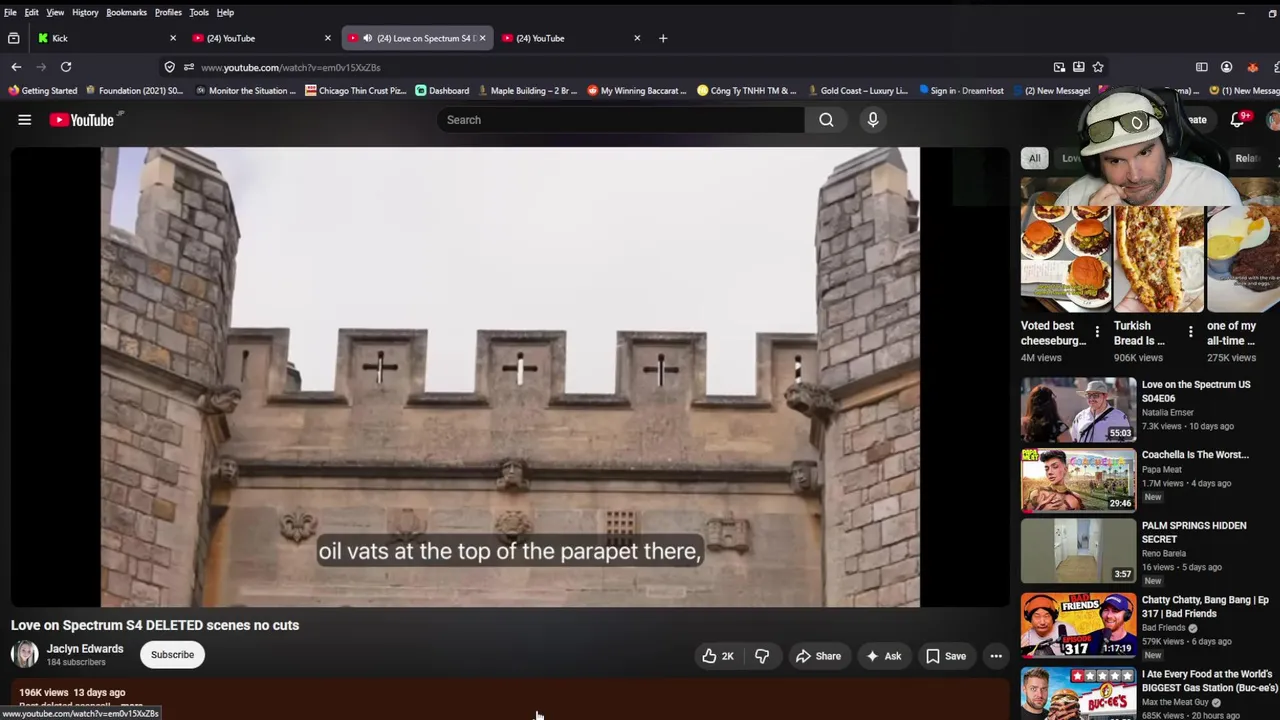Open the Firefox account icon
1280x720 pixels.
tap(1226, 67)
